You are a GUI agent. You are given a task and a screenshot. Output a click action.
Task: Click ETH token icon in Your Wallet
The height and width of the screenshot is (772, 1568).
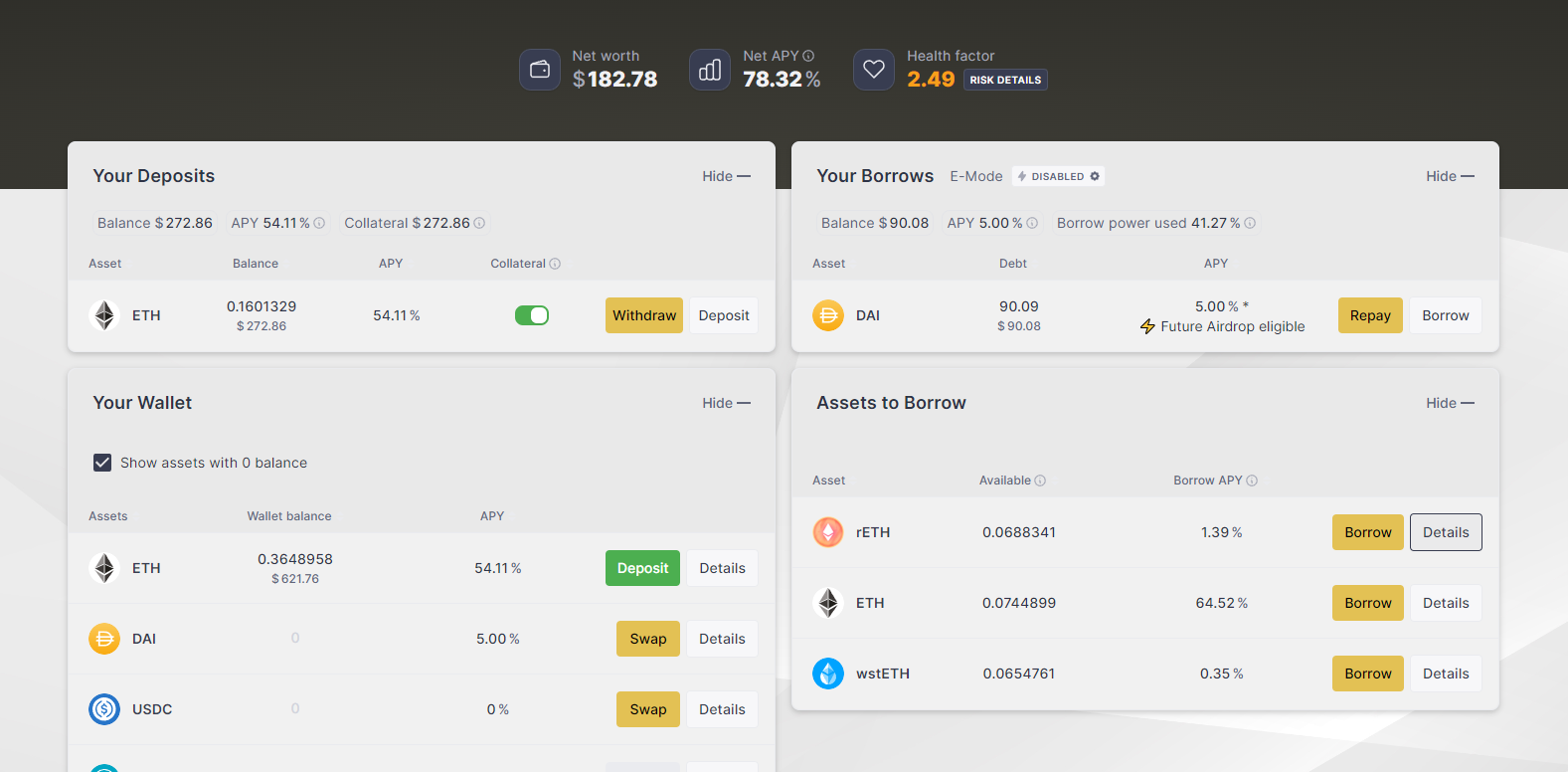coord(104,568)
